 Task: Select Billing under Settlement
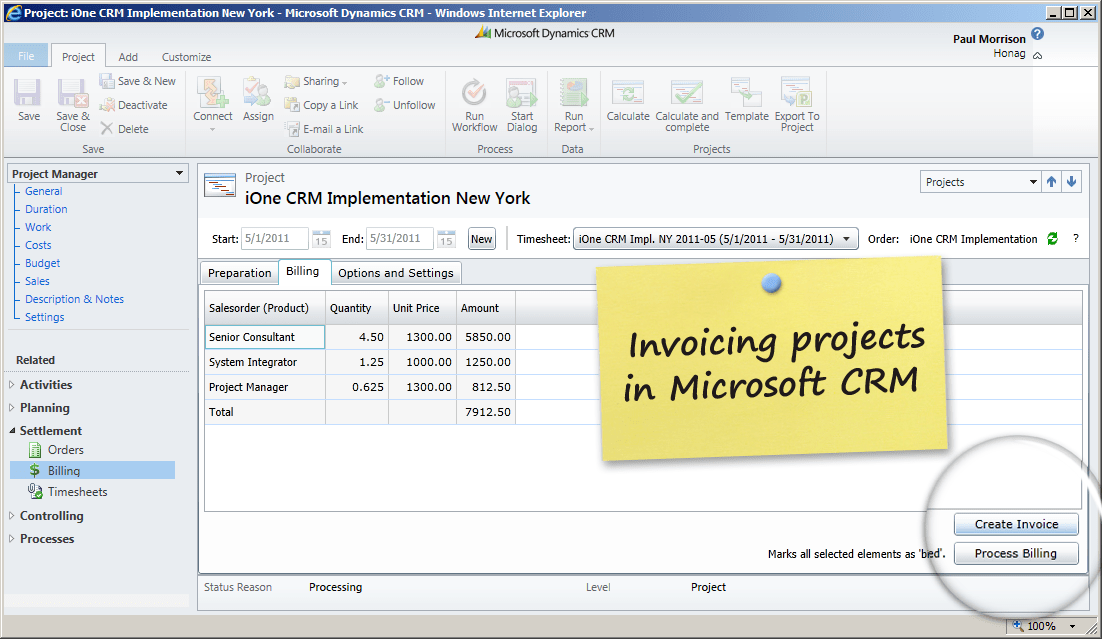pos(92,470)
